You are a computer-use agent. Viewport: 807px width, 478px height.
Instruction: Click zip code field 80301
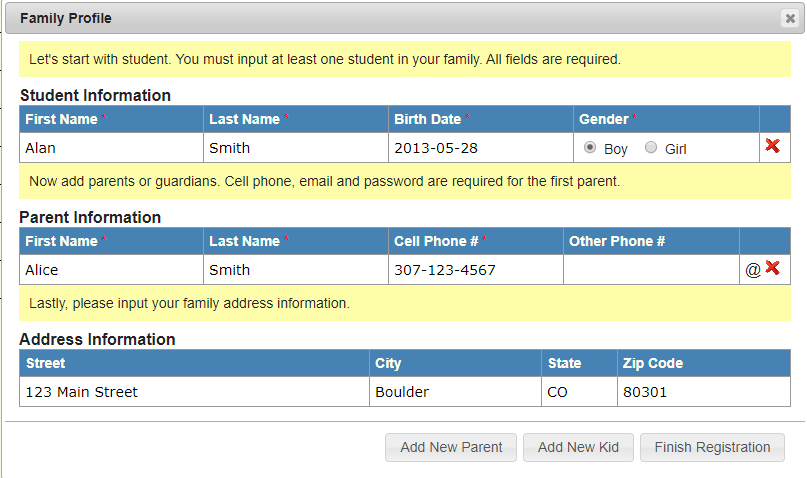(x=704, y=392)
